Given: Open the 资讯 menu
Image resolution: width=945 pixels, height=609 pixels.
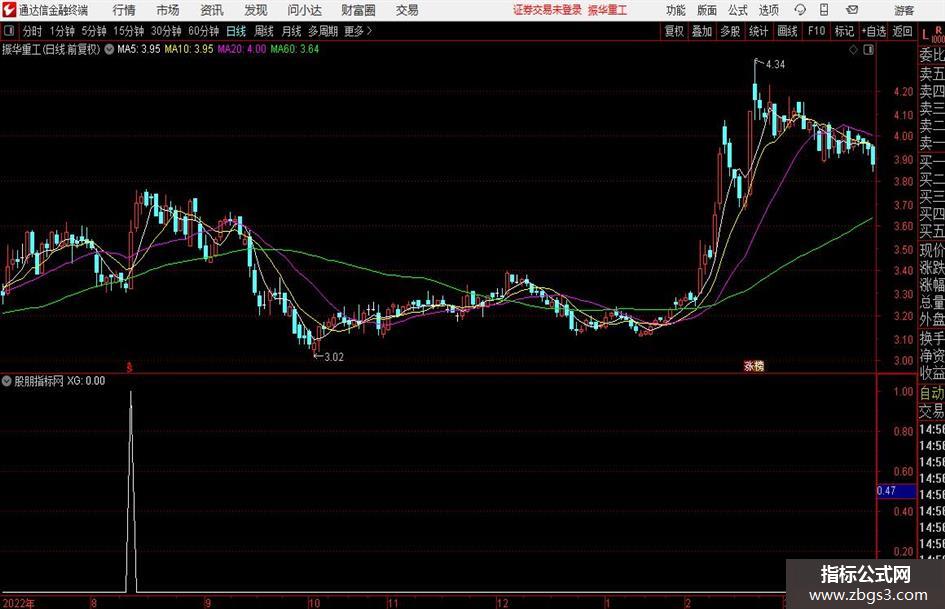Looking at the screenshot, I should point(212,10).
